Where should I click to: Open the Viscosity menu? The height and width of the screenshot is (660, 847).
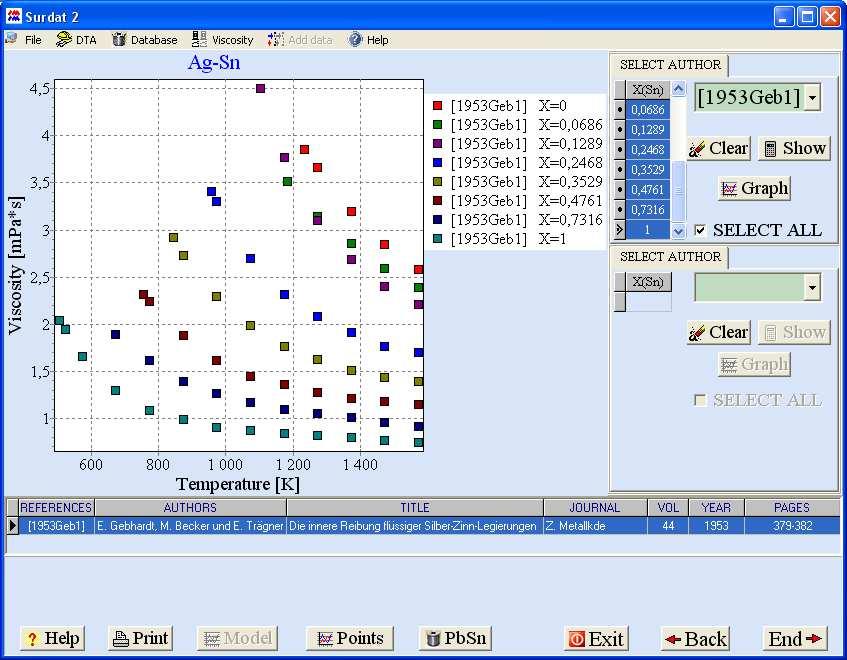point(232,40)
